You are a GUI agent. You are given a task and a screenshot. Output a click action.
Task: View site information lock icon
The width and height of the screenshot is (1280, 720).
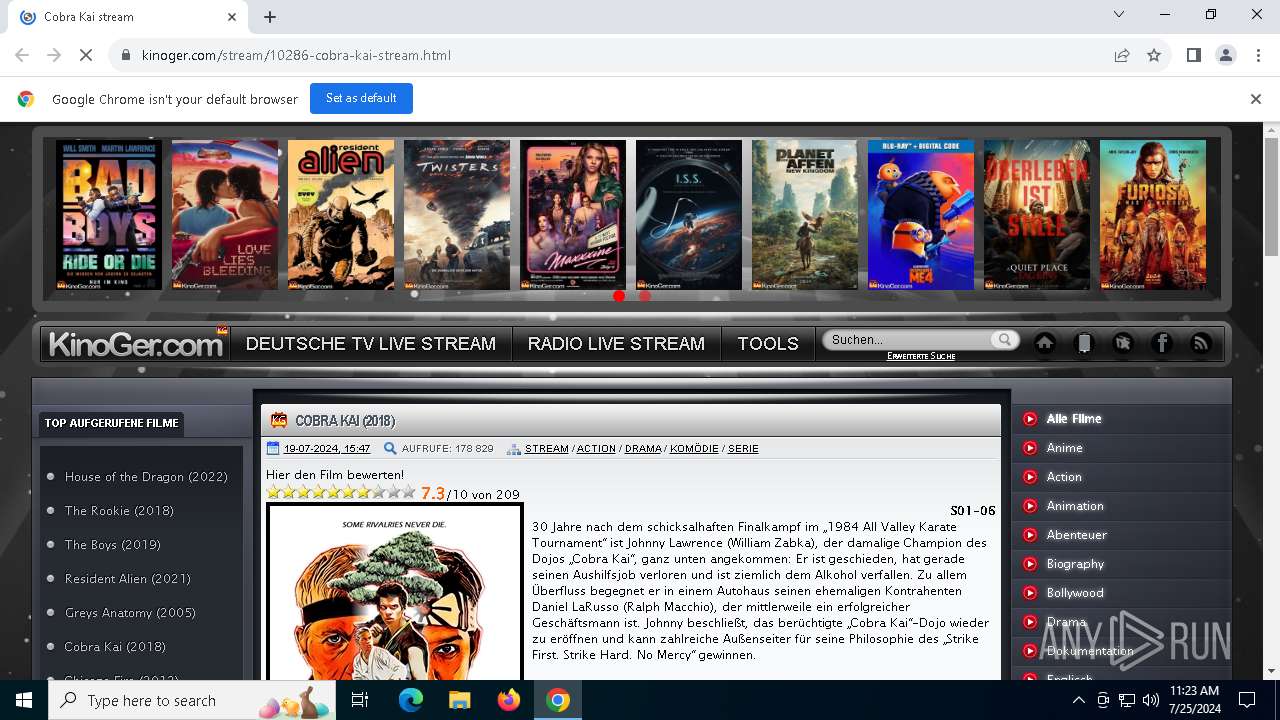point(126,55)
